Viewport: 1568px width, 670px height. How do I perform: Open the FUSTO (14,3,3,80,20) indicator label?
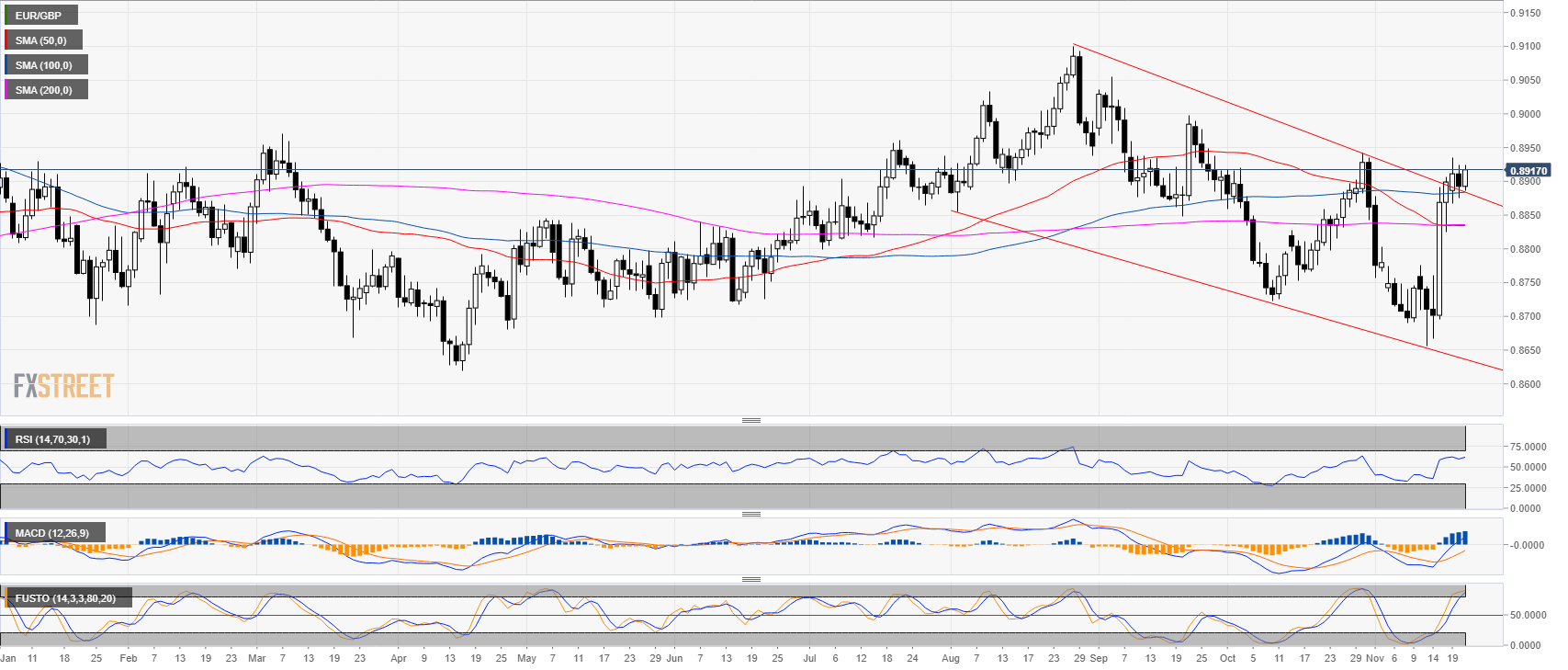point(65,598)
